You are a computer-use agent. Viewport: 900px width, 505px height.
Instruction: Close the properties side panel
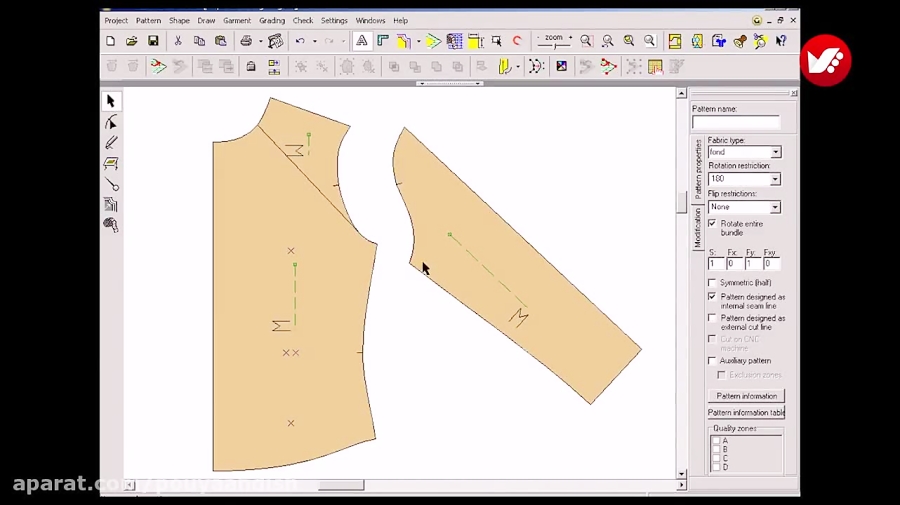(x=794, y=93)
